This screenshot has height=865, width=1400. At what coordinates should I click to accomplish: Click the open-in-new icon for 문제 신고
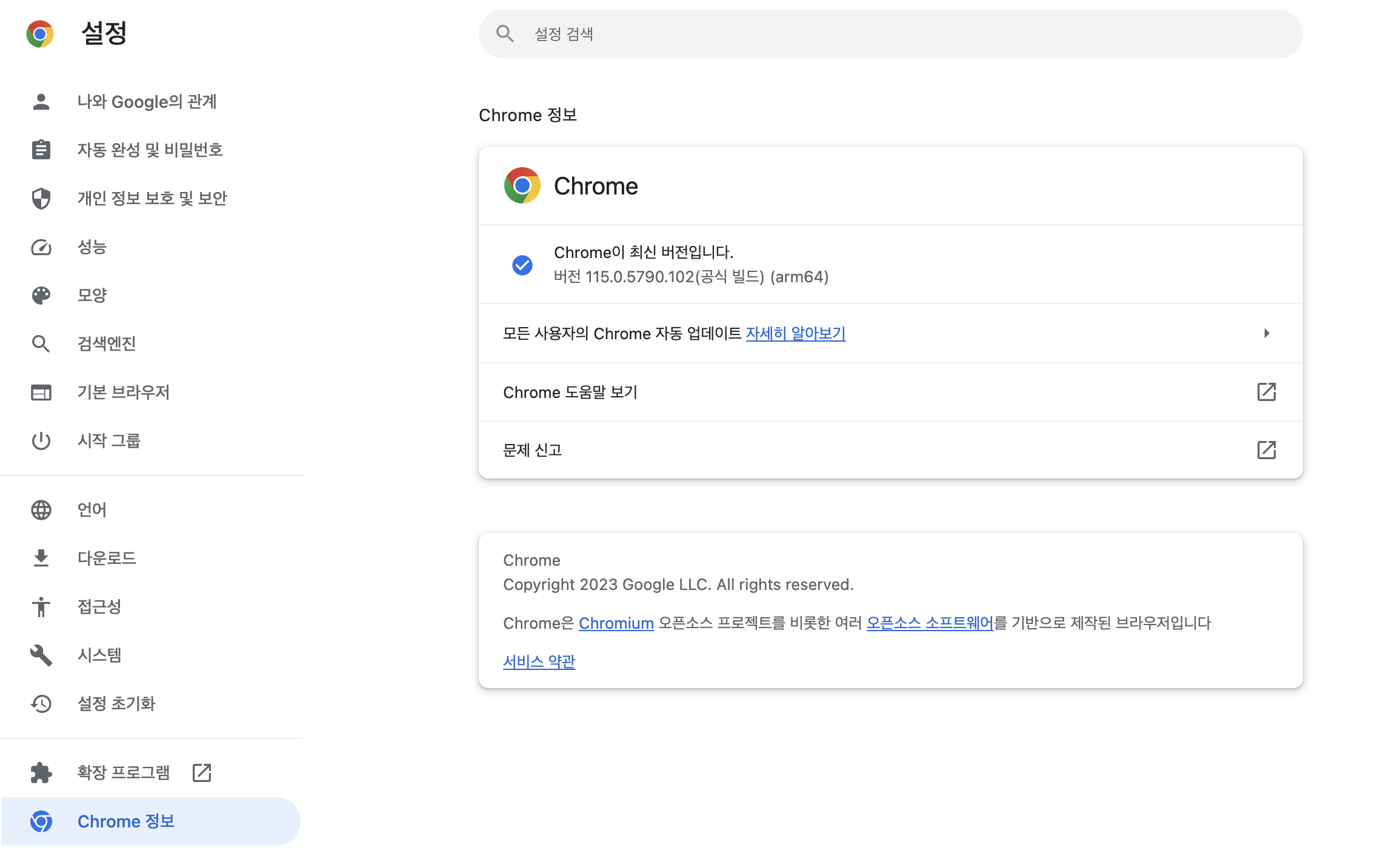[x=1267, y=450]
